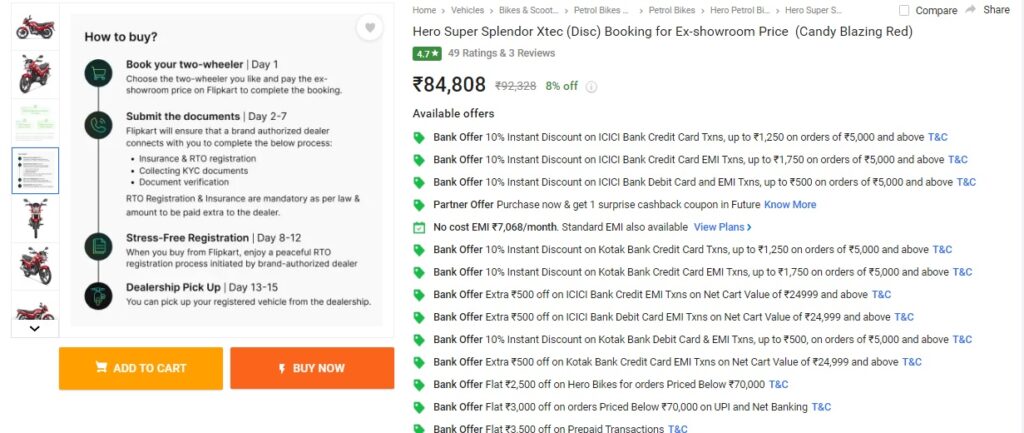Open View Plans EMI options
This screenshot has width=1024, height=433.
click(722, 227)
